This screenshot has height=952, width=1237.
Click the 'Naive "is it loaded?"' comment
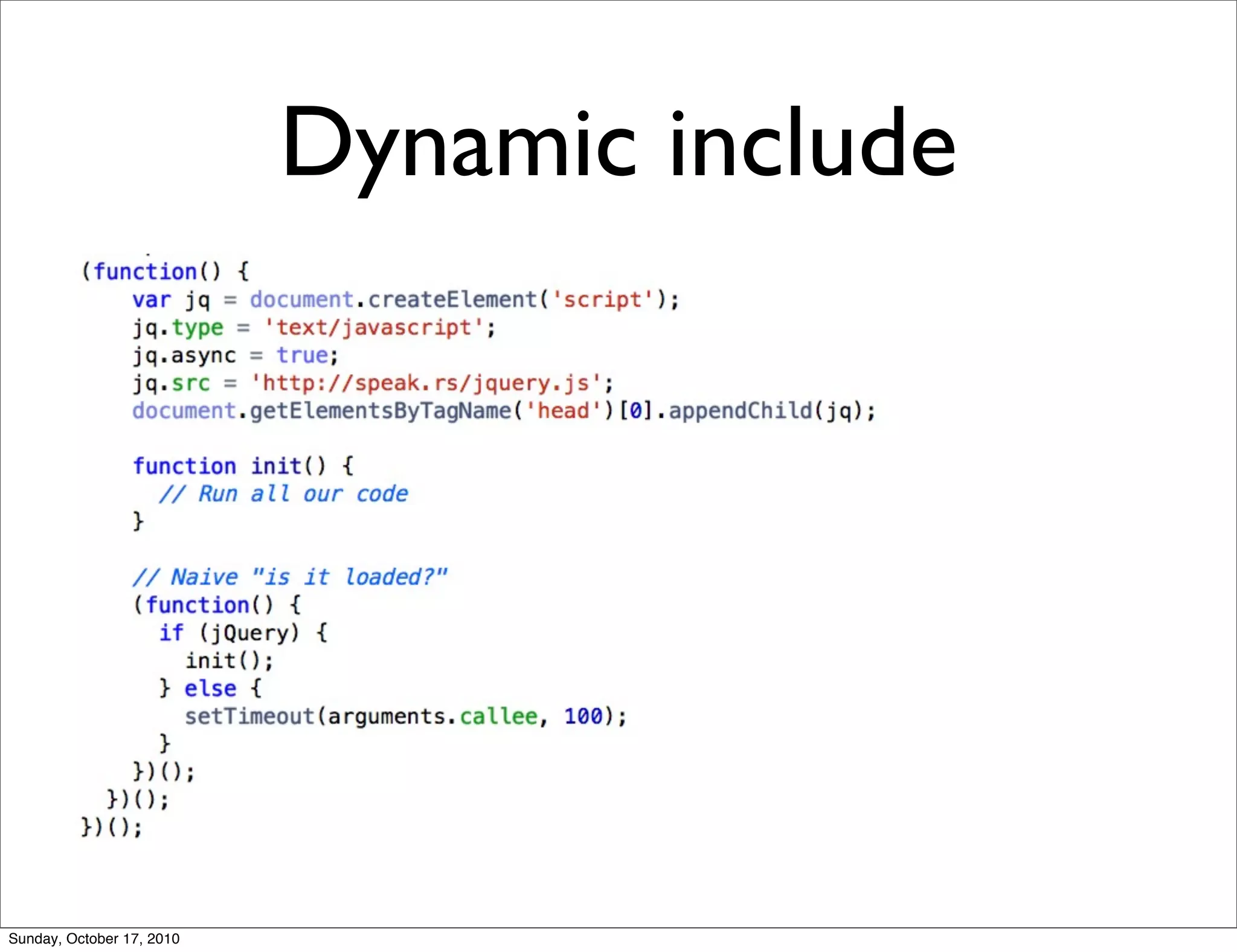(x=290, y=577)
